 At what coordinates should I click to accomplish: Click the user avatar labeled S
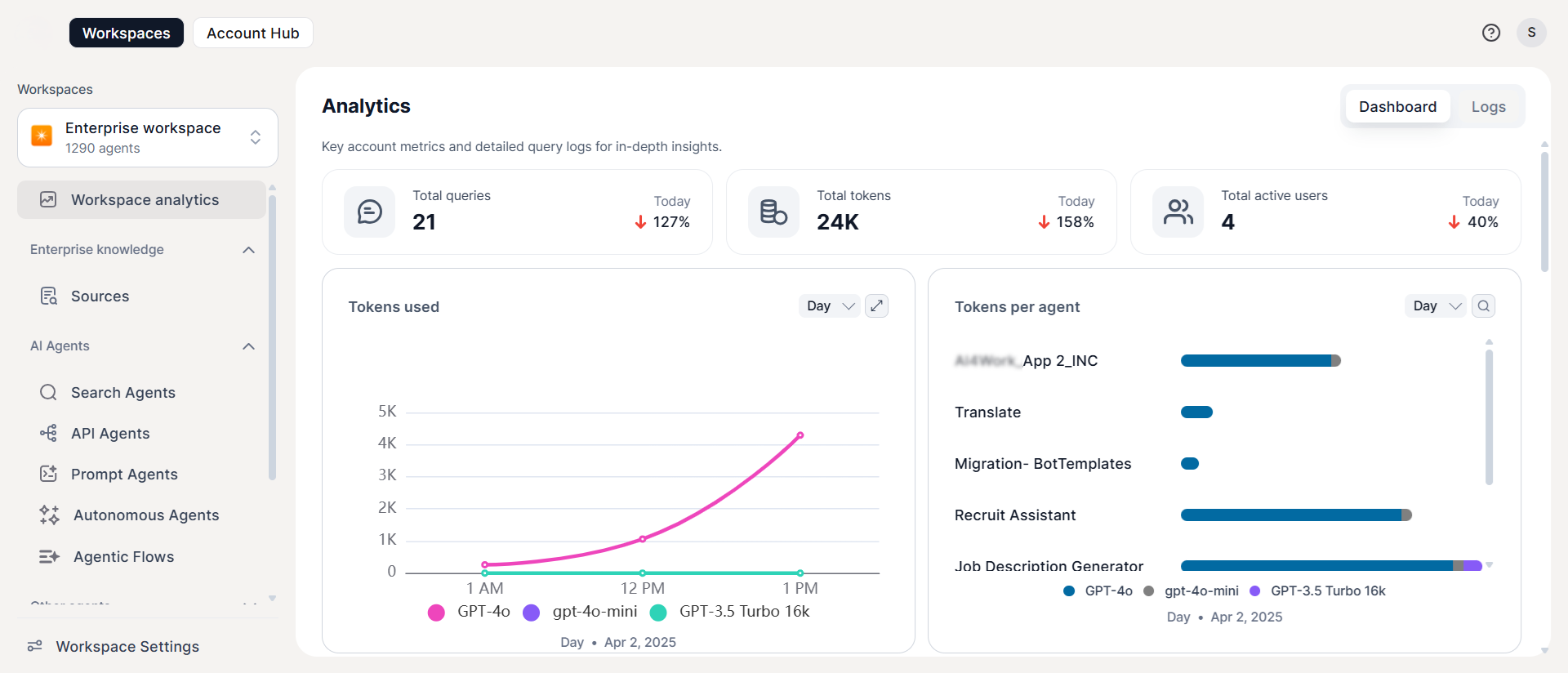click(1531, 33)
